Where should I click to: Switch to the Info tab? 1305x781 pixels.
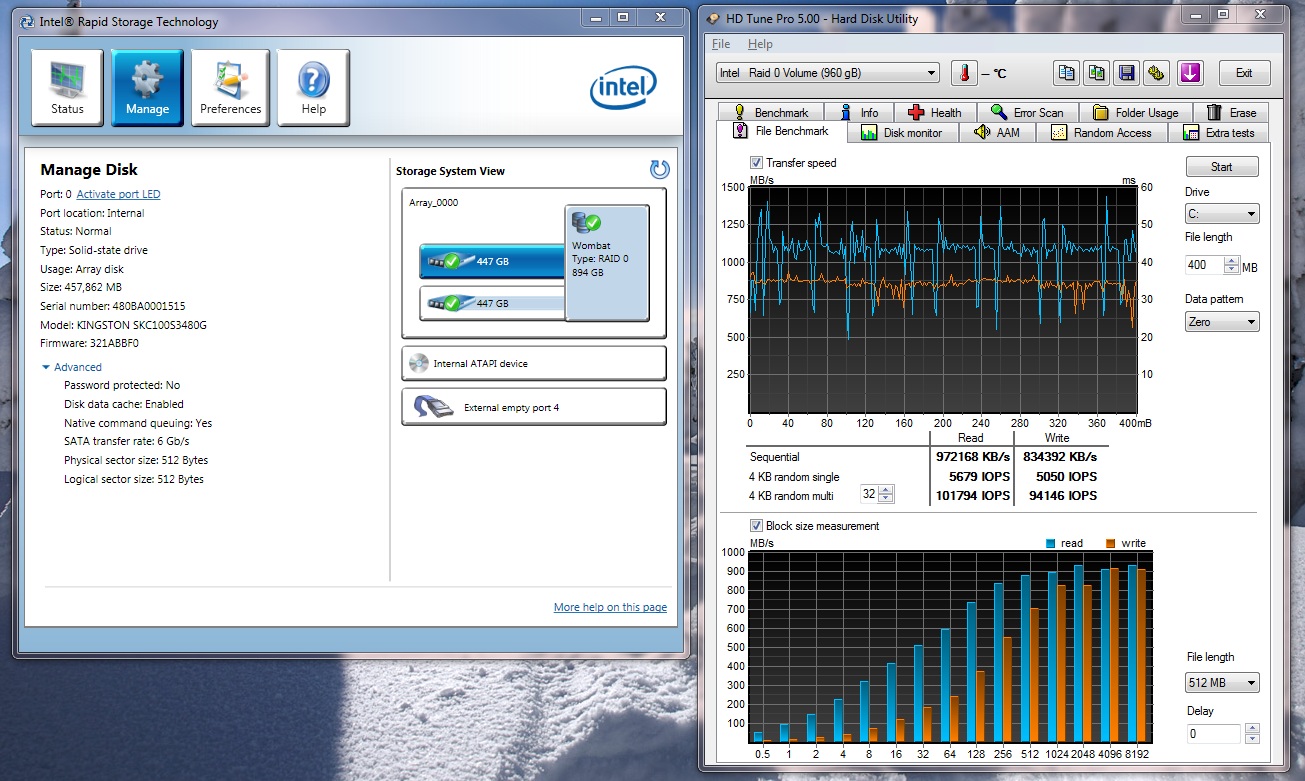859,112
